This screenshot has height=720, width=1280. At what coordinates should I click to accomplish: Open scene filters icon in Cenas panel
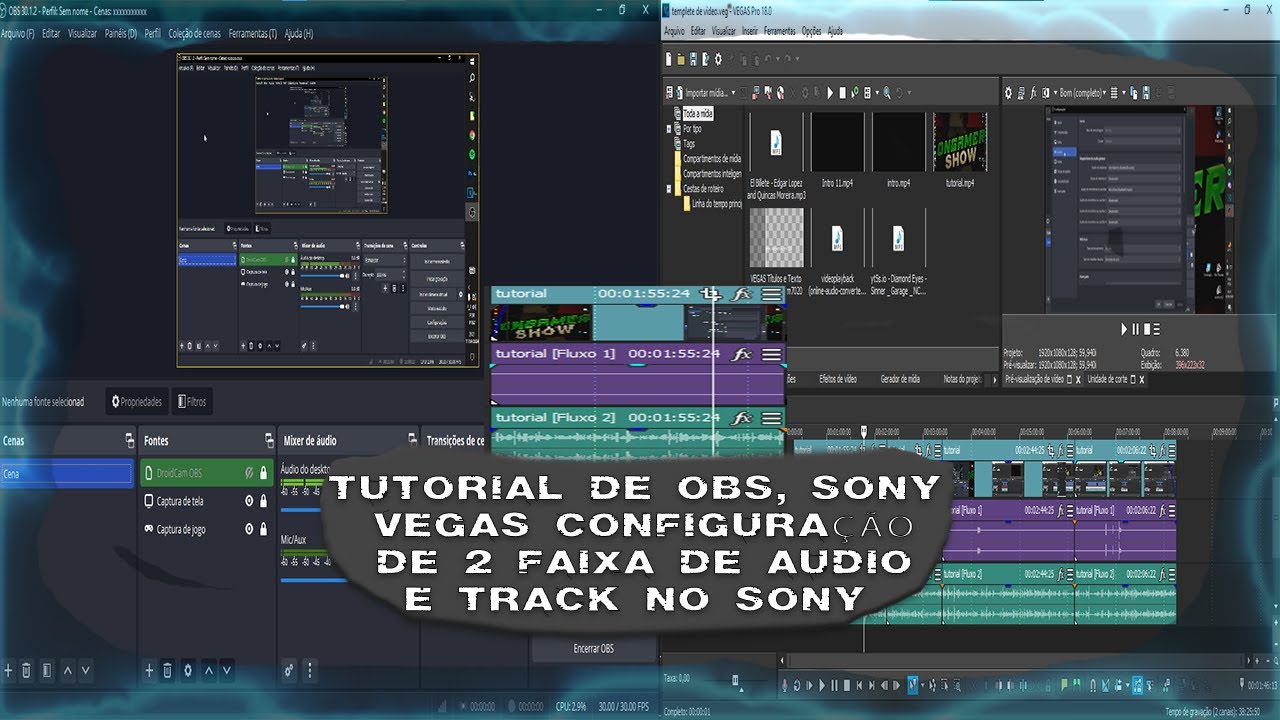tap(47, 671)
